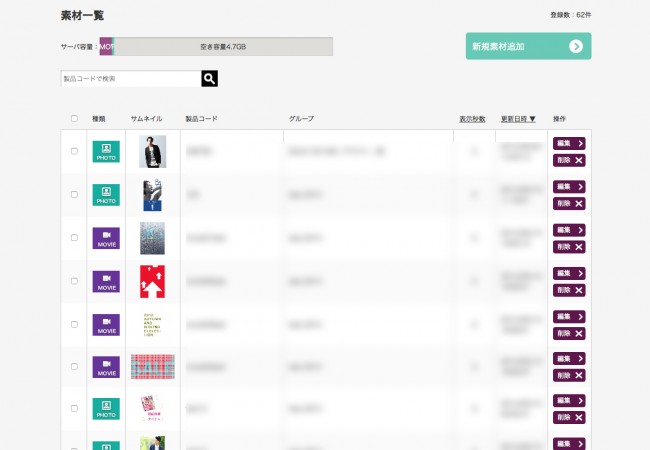650x450 pixels.
Task: Toggle the select-all checkbox in table header
Action: [74, 119]
